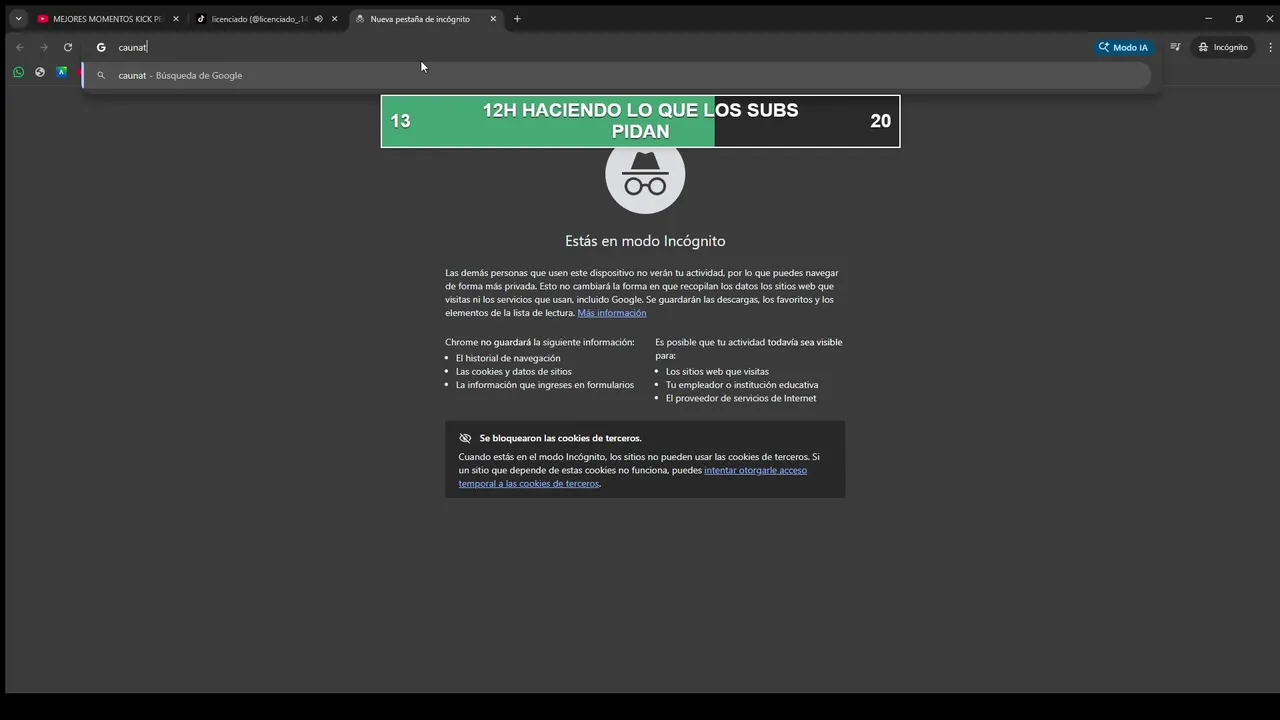Click Estás en modo Incógnito heading
Screen dimensions: 1280x720
tap(645, 241)
